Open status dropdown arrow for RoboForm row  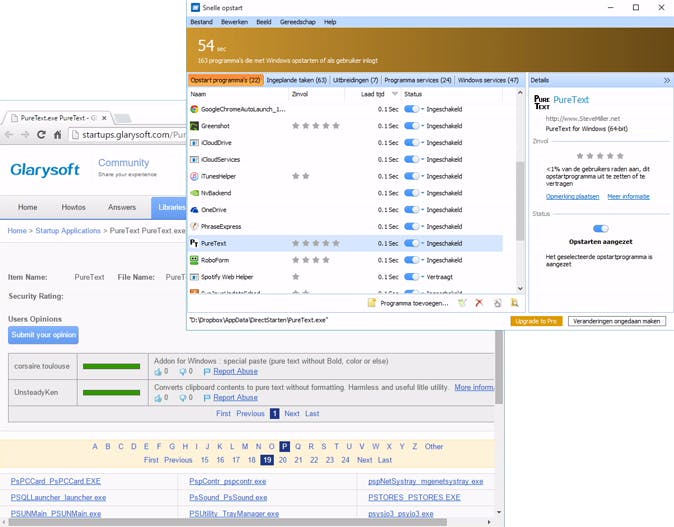pyautogui.click(x=423, y=260)
